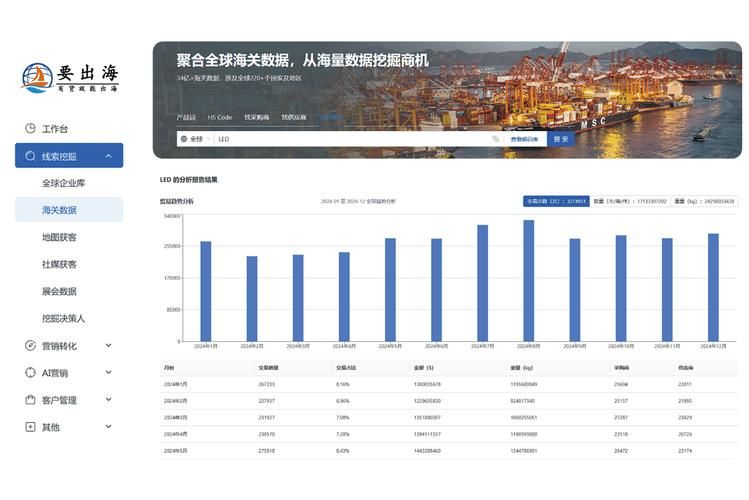Select the 交易次数 chart metric toggle
This screenshot has width=749, height=500.
click(556, 202)
